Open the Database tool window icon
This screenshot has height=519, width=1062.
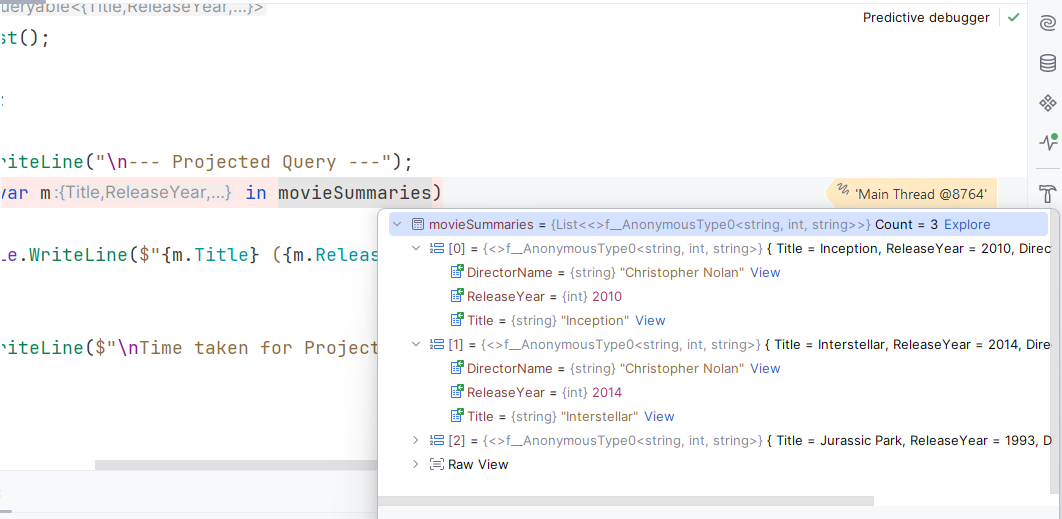pos(1048,63)
